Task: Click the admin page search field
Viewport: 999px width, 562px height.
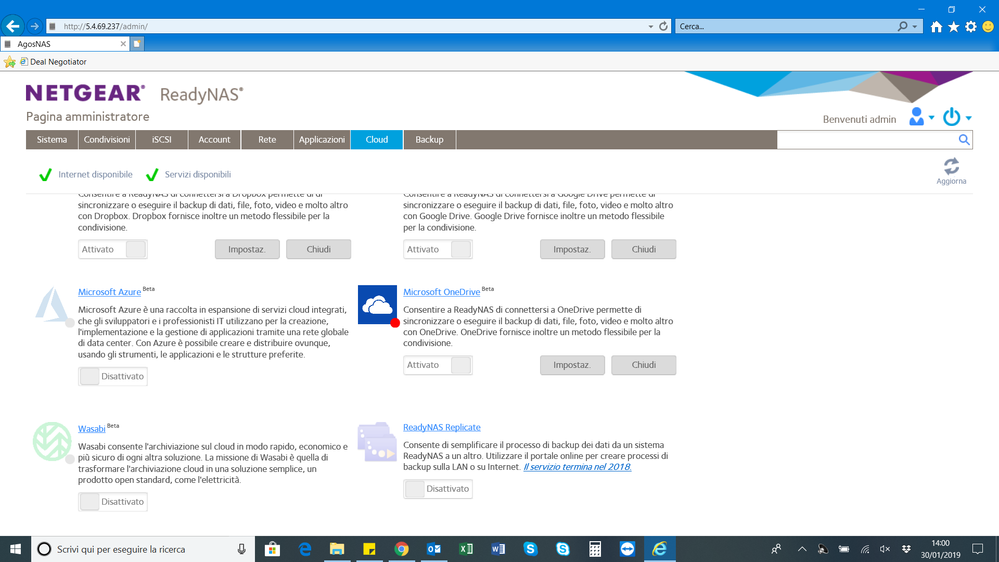Action: [867, 140]
